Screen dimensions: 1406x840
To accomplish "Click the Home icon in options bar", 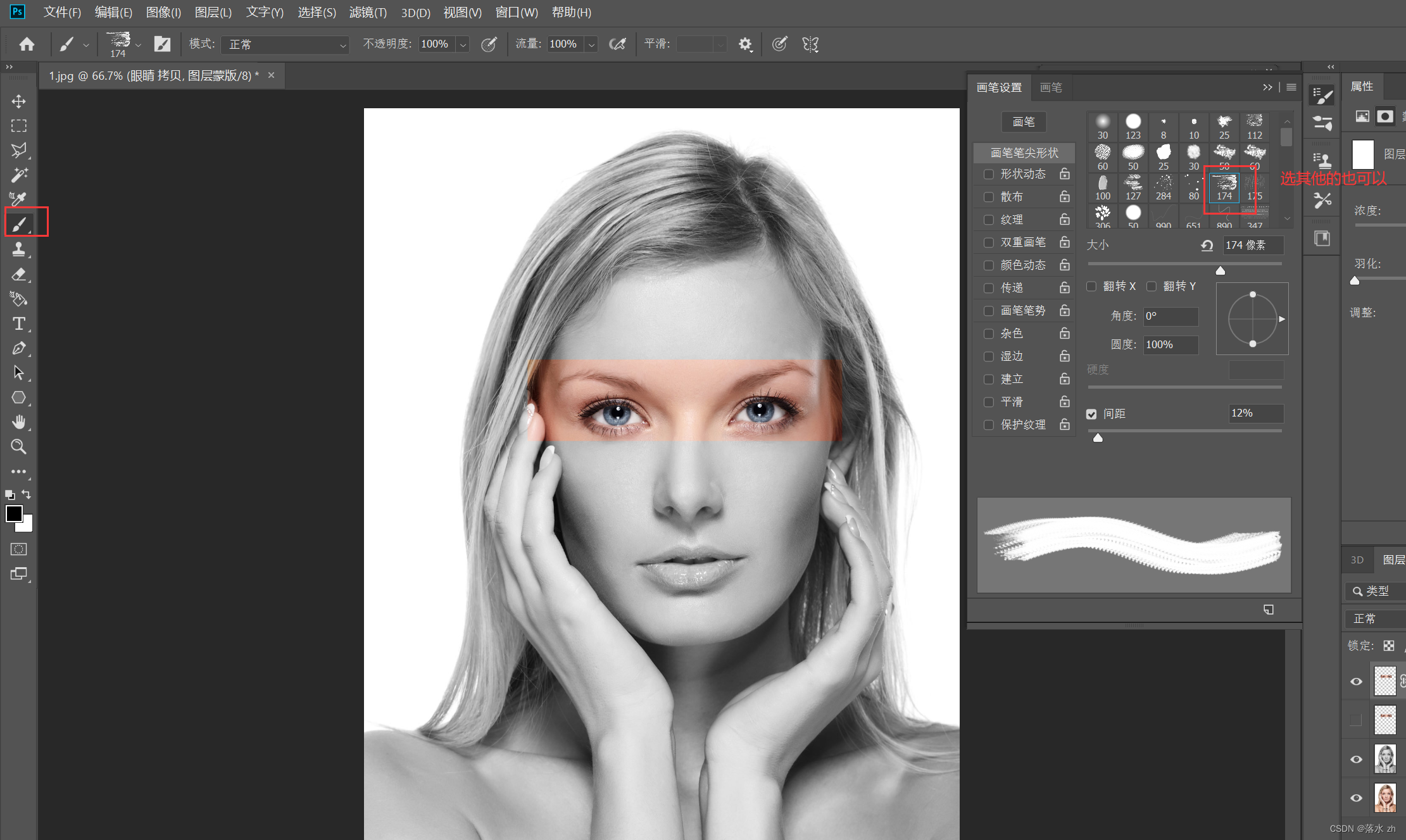I will click(27, 44).
